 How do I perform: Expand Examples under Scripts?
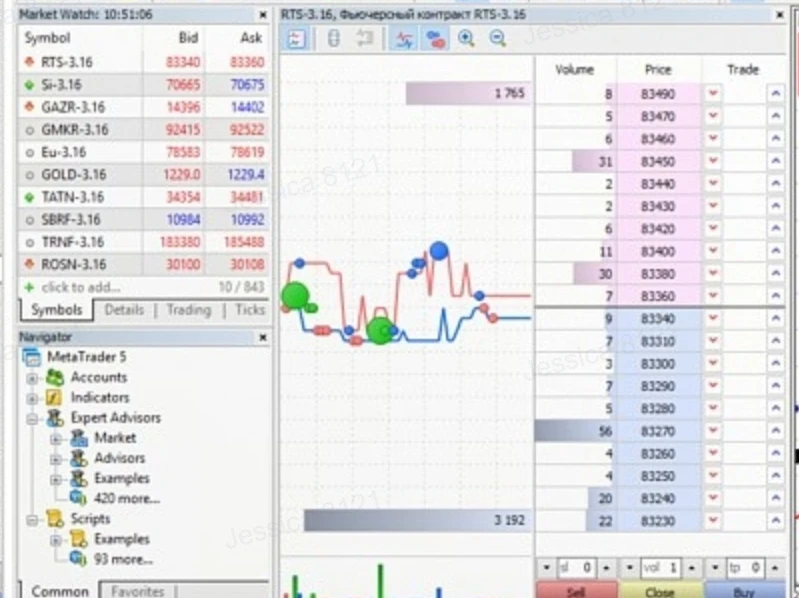click(56, 540)
